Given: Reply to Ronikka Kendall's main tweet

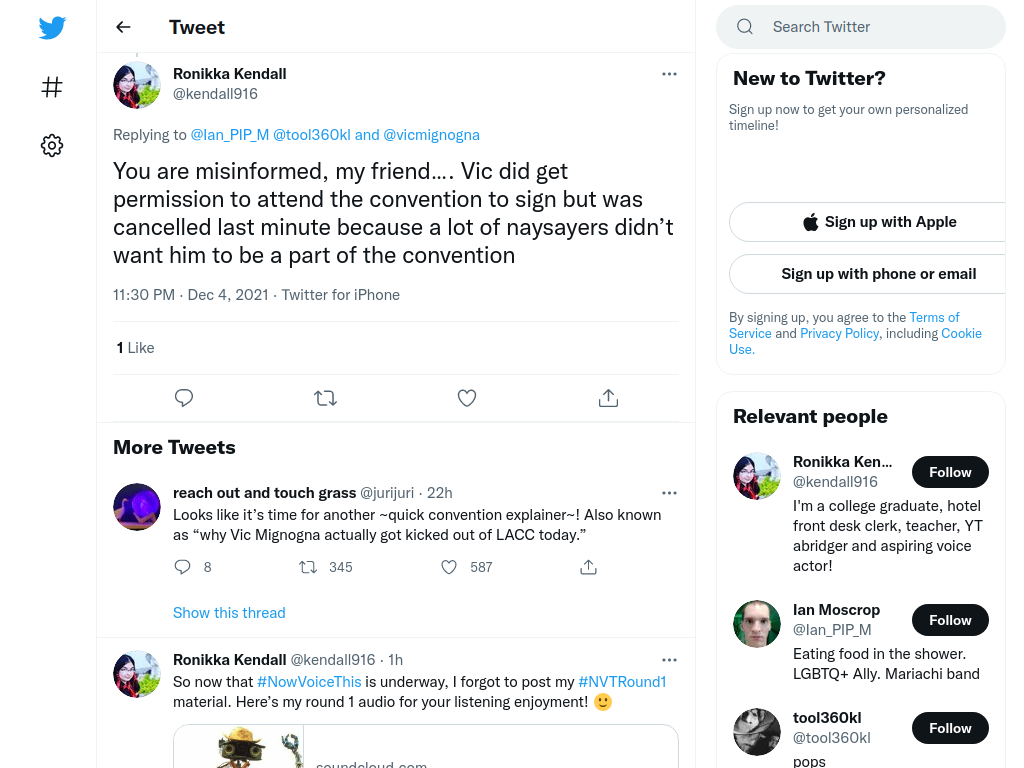Looking at the screenshot, I should (x=184, y=398).
